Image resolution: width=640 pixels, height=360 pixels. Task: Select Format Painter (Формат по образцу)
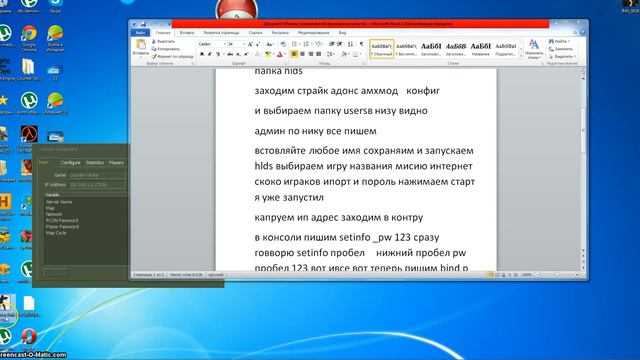click(x=172, y=56)
